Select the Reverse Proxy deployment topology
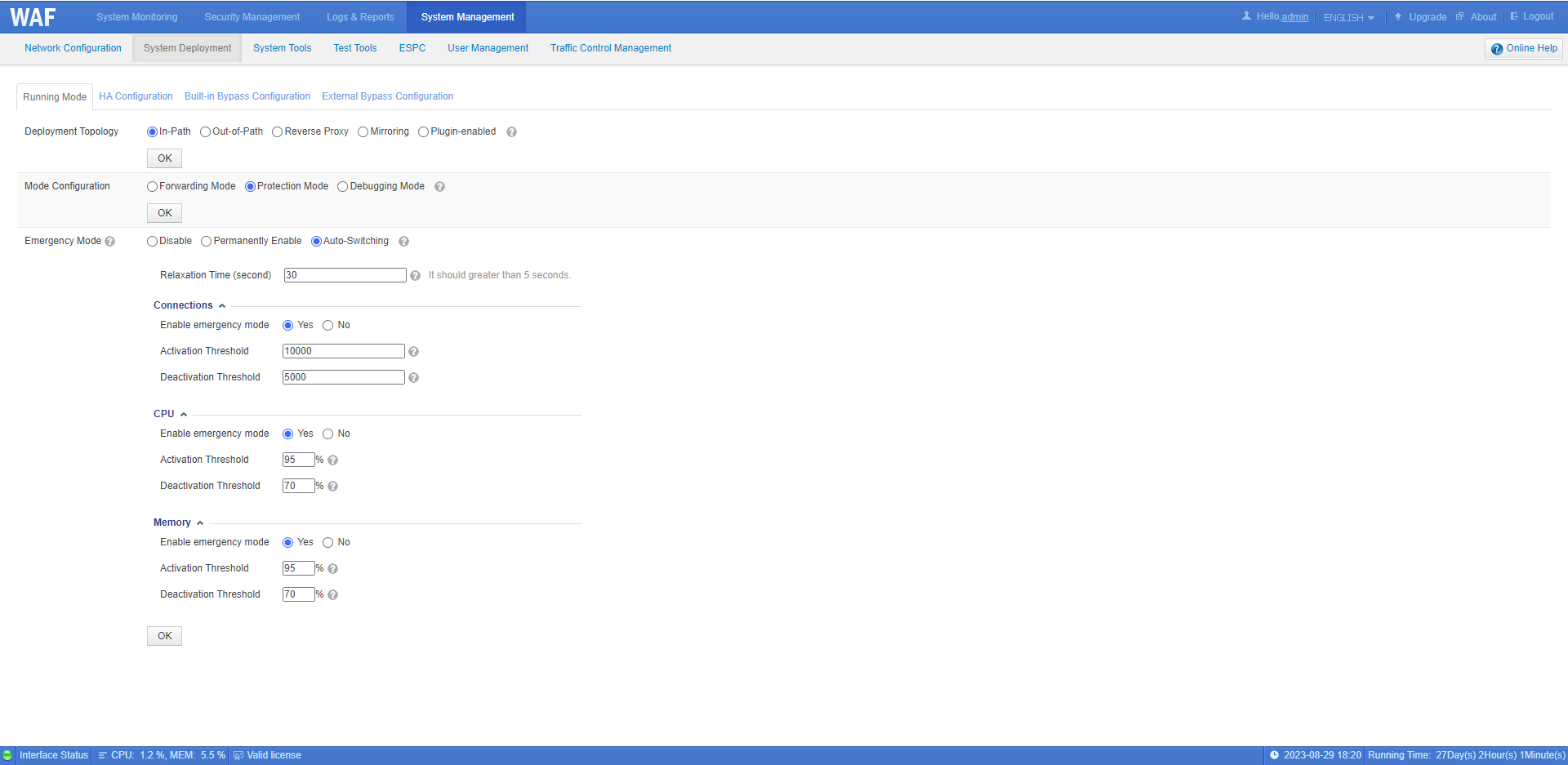Image resolution: width=1568 pixels, height=765 pixels. tap(278, 132)
